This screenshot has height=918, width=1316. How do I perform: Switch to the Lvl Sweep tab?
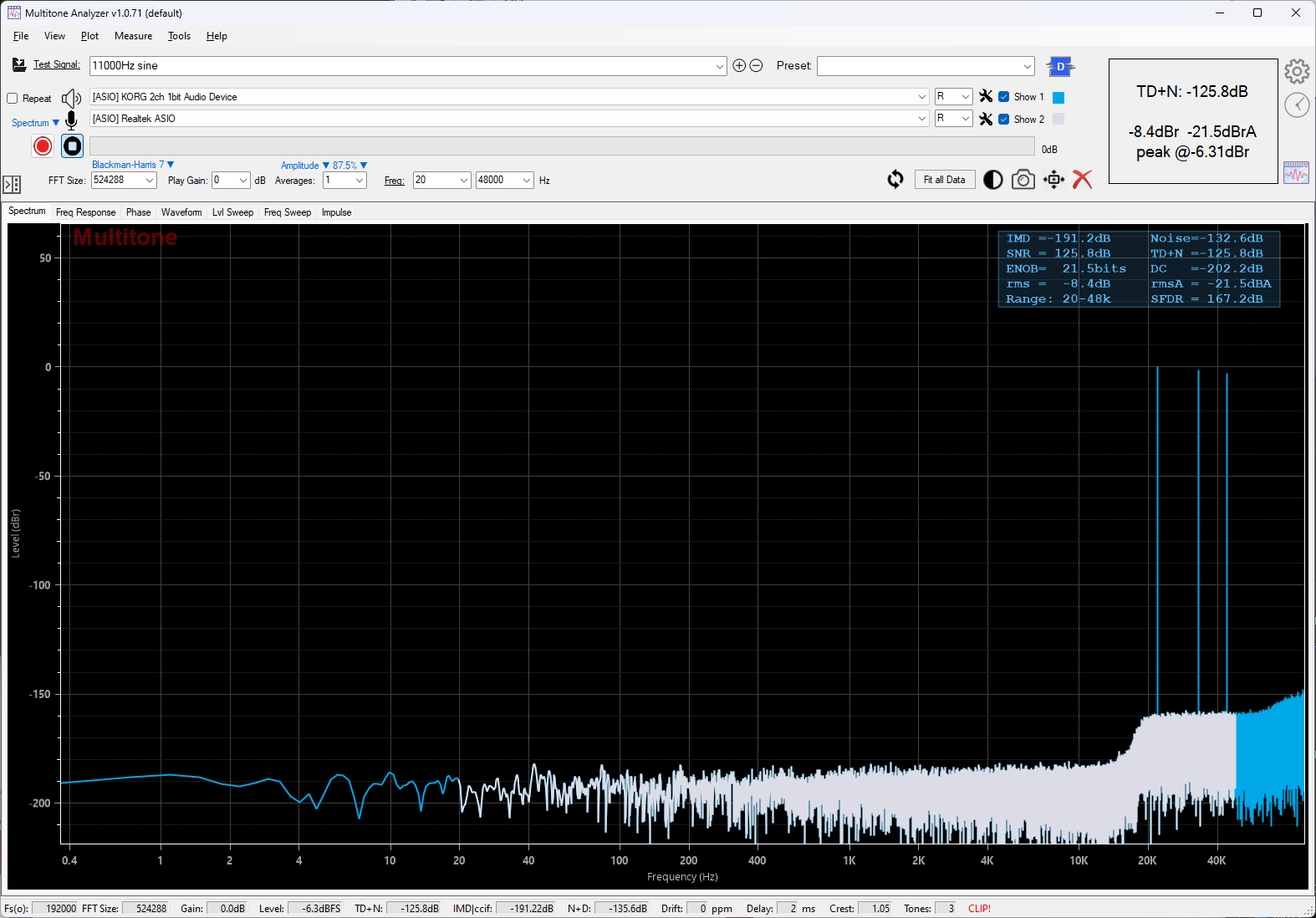point(232,212)
